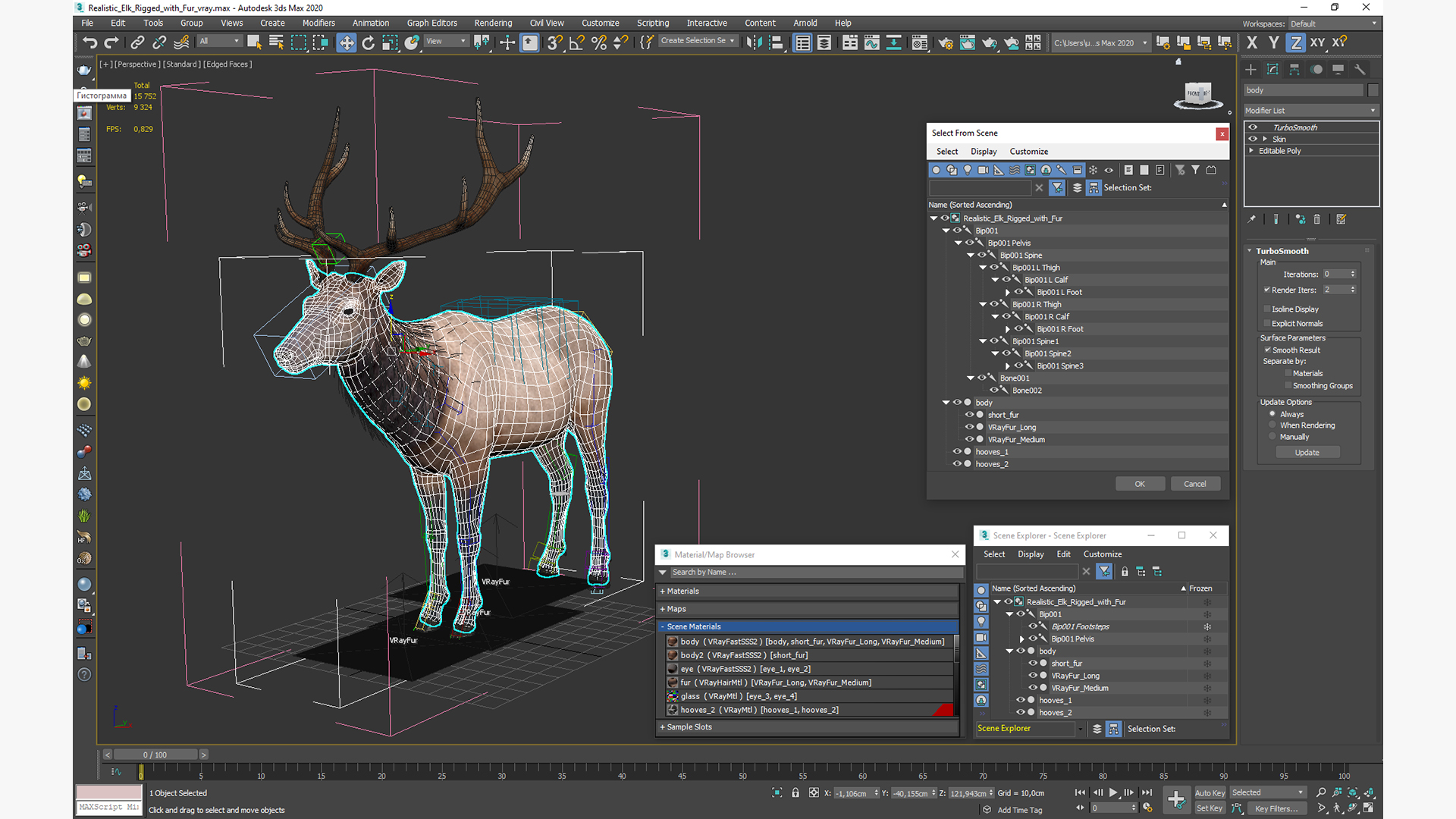Expand the Materials group in browser
The width and height of the screenshot is (1456, 819).
tap(663, 591)
